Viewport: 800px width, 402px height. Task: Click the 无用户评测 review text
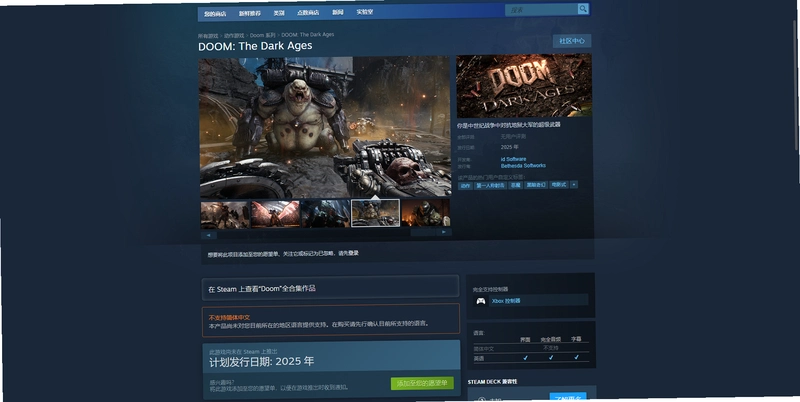[x=513, y=137]
